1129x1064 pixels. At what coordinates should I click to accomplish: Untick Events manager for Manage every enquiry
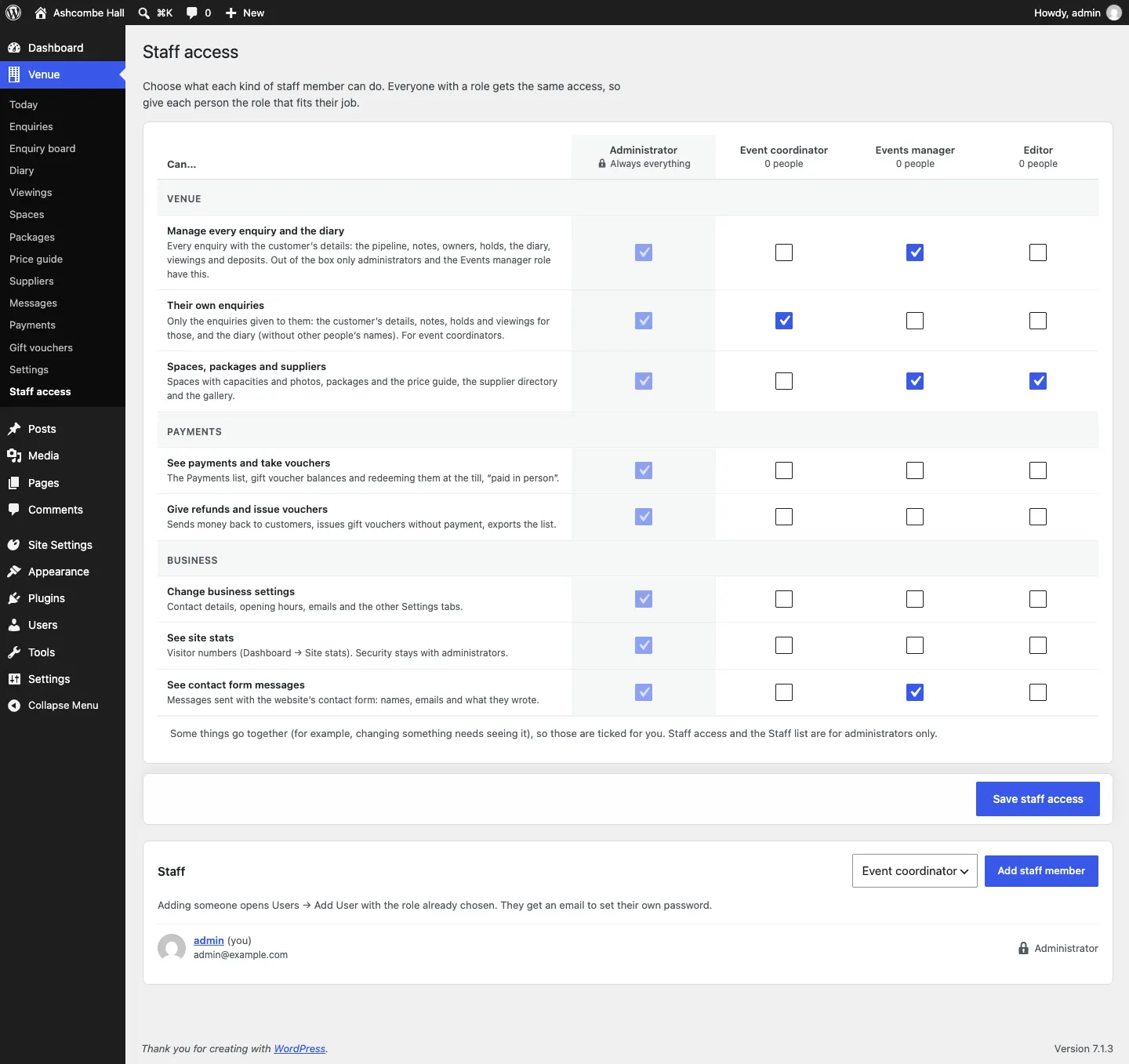point(915,252)
